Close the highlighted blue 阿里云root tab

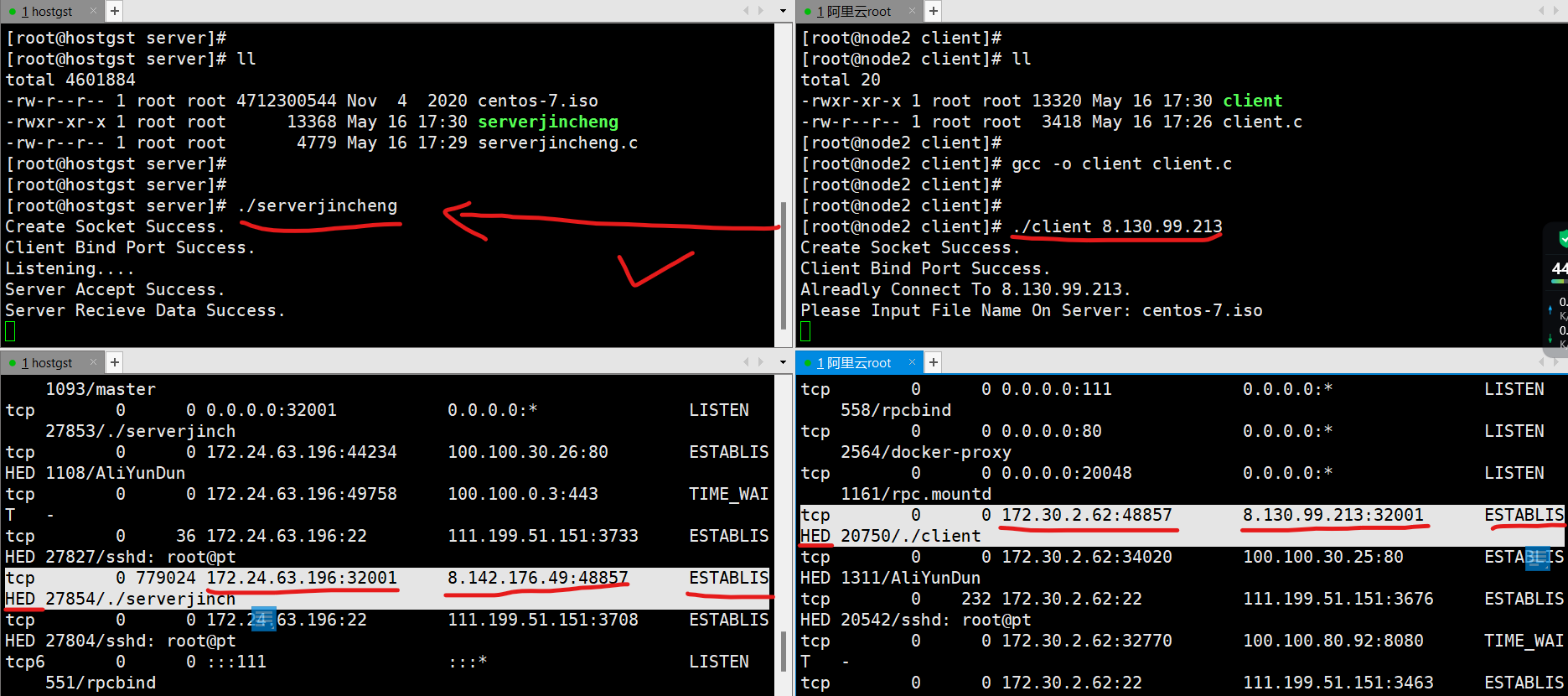[912, 362]
